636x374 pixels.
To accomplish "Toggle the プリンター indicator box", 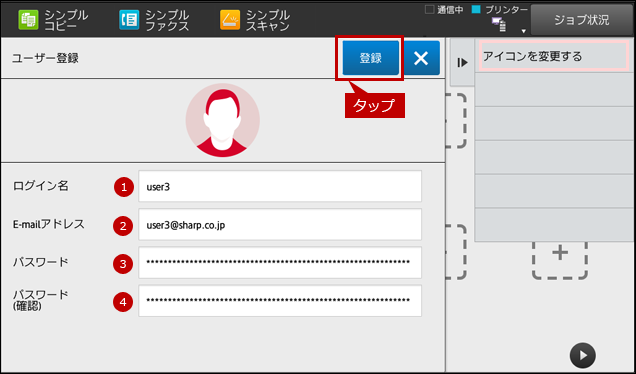I will [x=476, y=9].
